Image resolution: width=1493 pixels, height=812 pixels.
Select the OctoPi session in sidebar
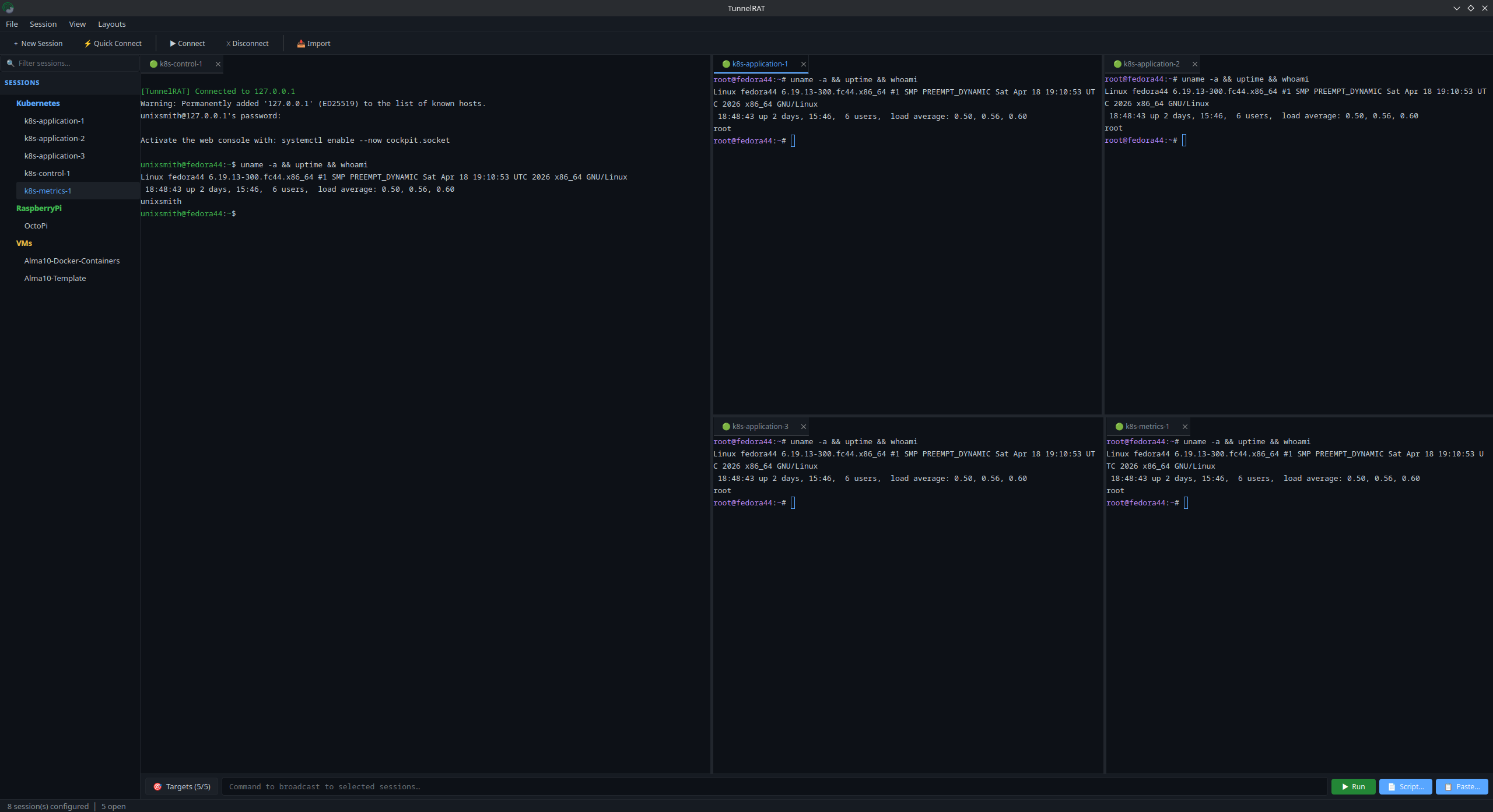coord(36,226)
